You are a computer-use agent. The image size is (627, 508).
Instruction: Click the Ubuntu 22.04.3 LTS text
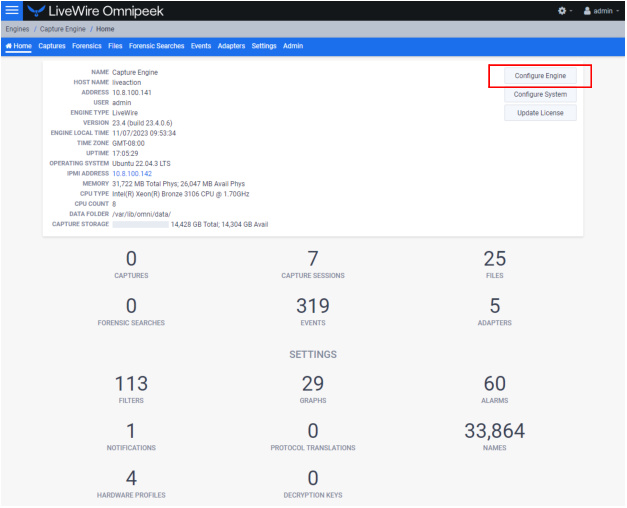141,164
